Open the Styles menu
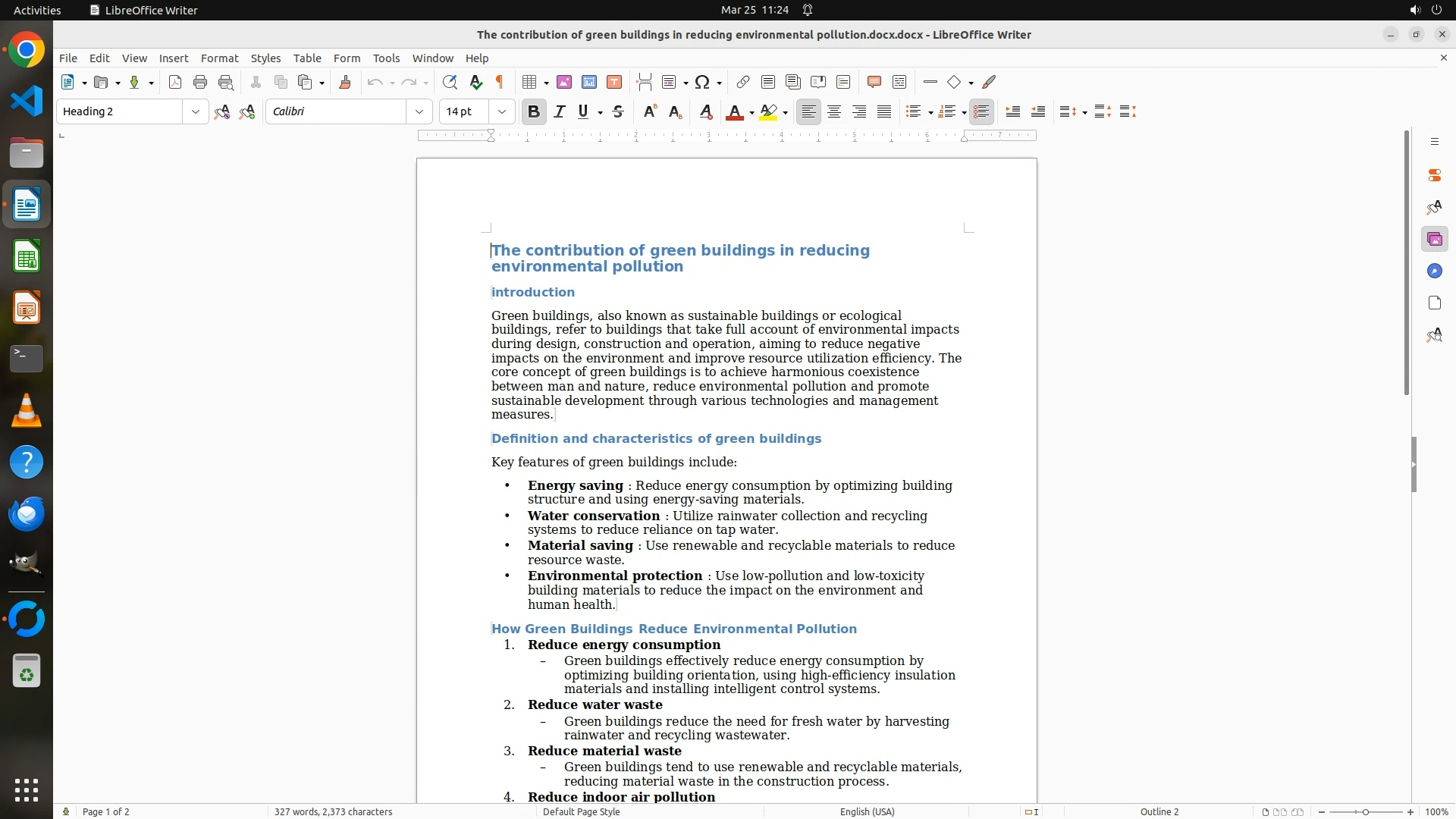This screenshot has width=1456, height=819. point(265,58)
